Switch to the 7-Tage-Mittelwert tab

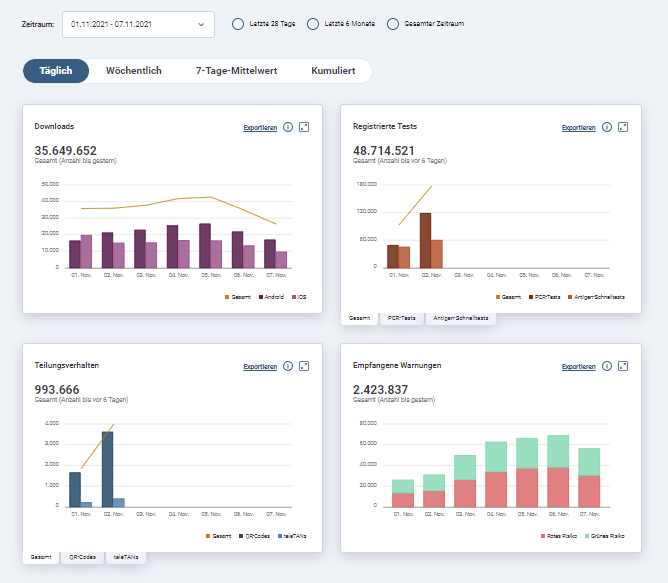pos(236,71)
